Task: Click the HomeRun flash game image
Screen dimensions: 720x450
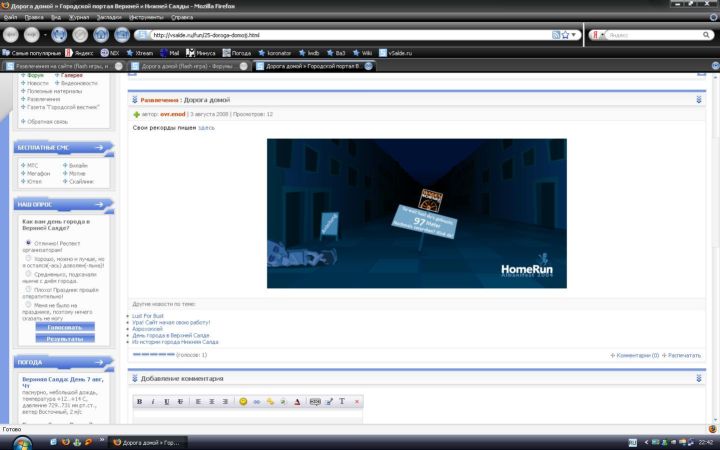Action: click(x=416, y=213)
